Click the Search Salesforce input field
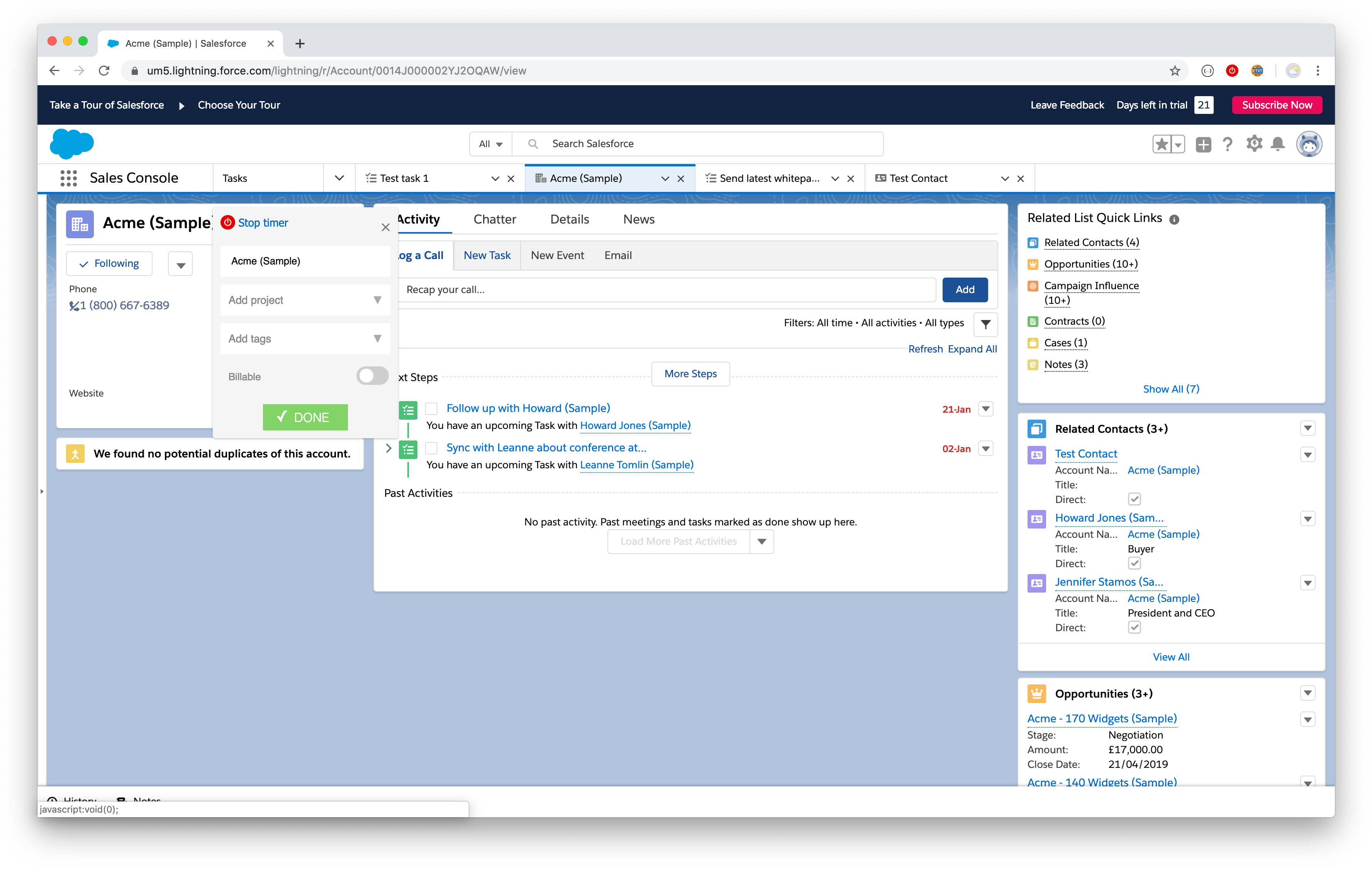 pyautogui.click(x=697, y=144)
